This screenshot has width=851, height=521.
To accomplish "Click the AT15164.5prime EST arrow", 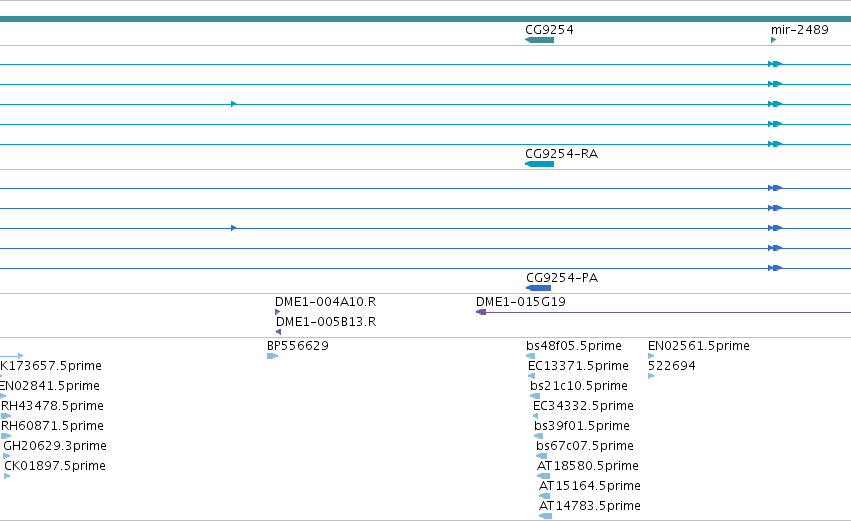I will coord(544,496).
